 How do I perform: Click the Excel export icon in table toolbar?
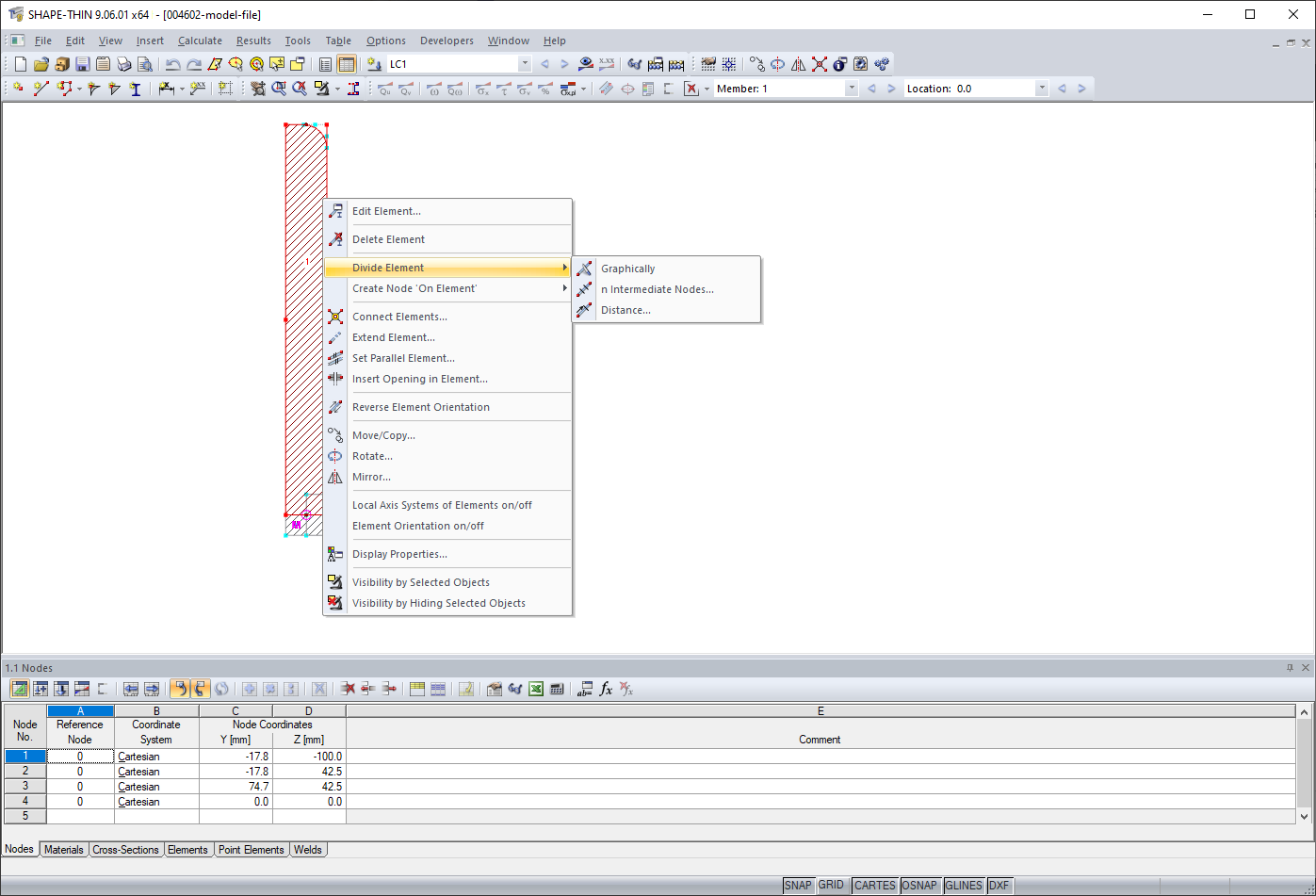coord(536,689)
